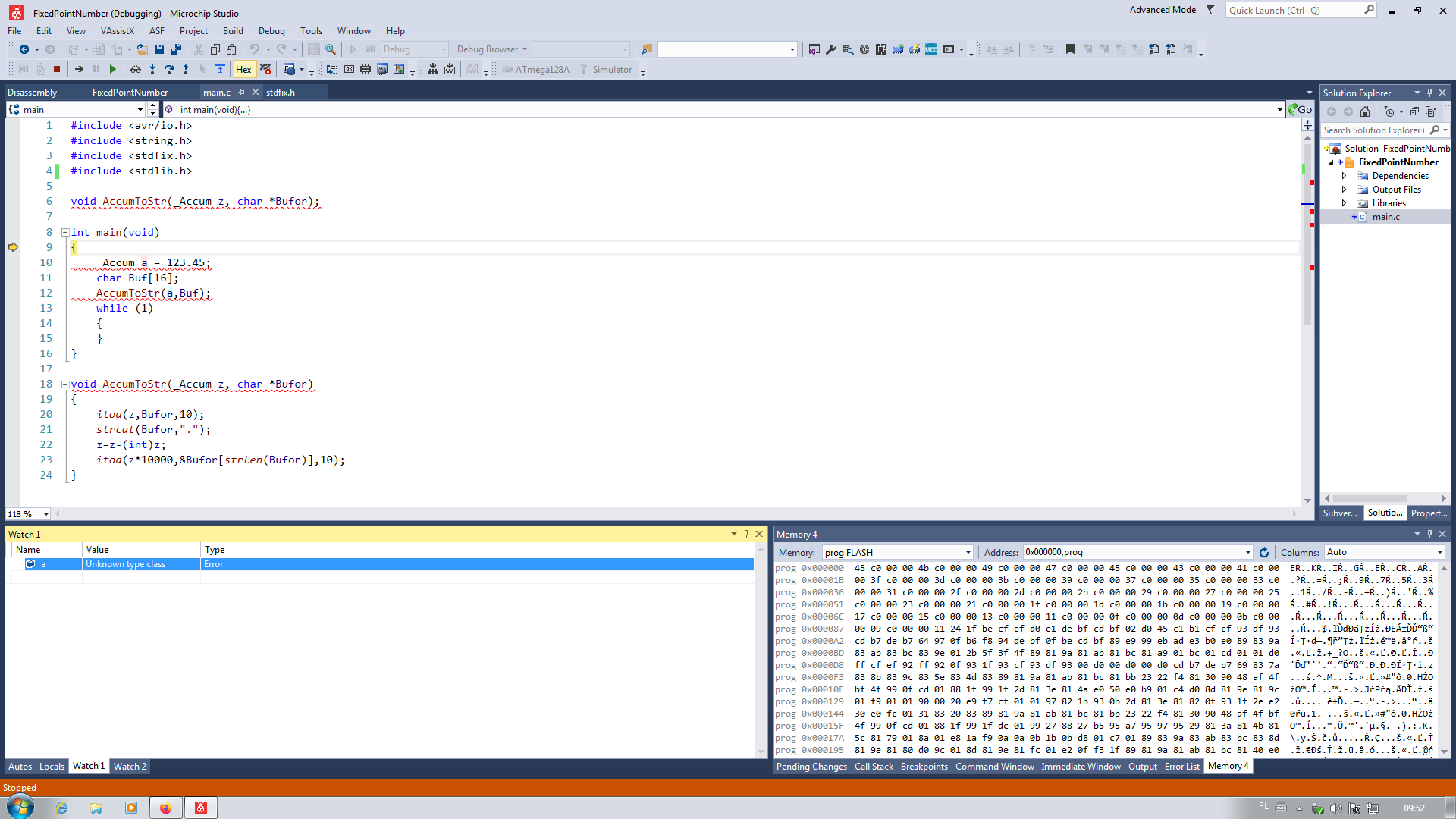Viewport: 1456px width, 819px height.
Task: Click the Solution Explorer home icon
Action: (x=1365, y=111)
